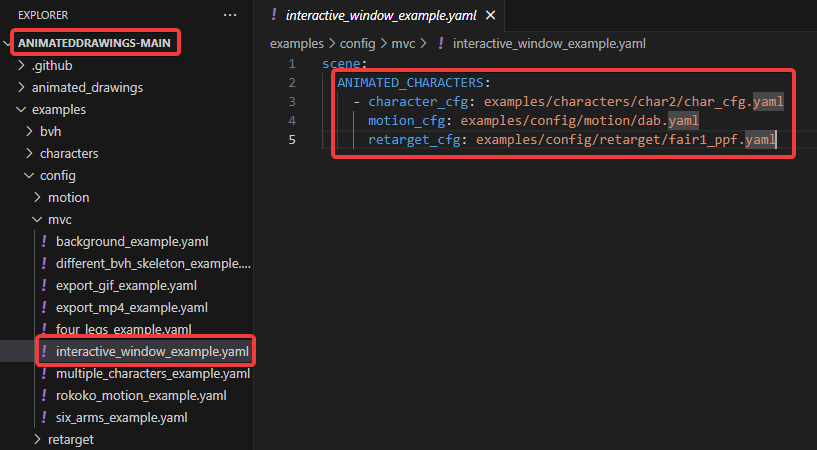Viewport: 817px width, 450px height.
Task: Collapse the ANIMATEDDRAWINGS-MAIN root folder
Action: coord(7,43)
